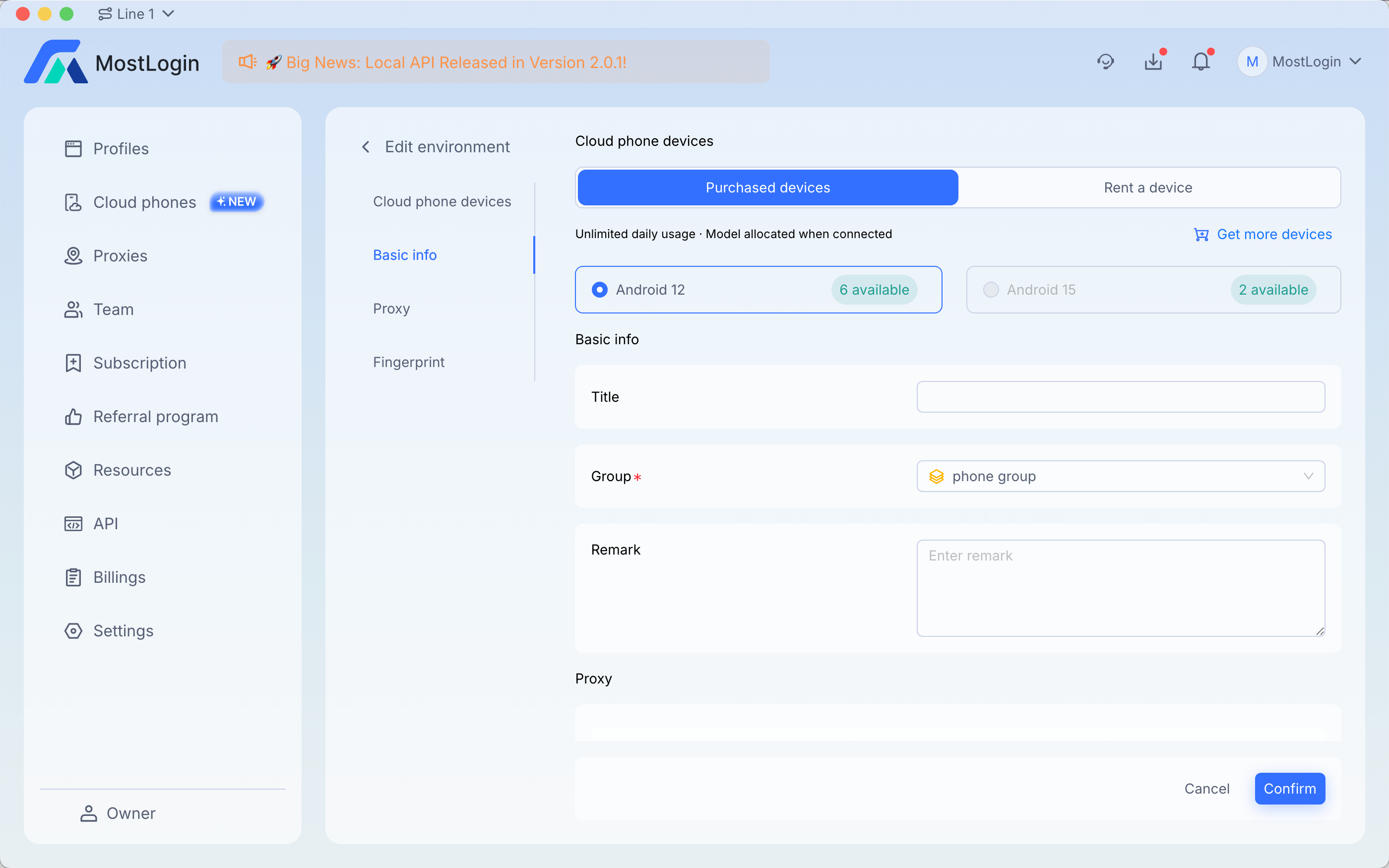Click the M account avatar
Image resolution: width=1389 pixels, height=868 pixels.
tap(1252, 62)
